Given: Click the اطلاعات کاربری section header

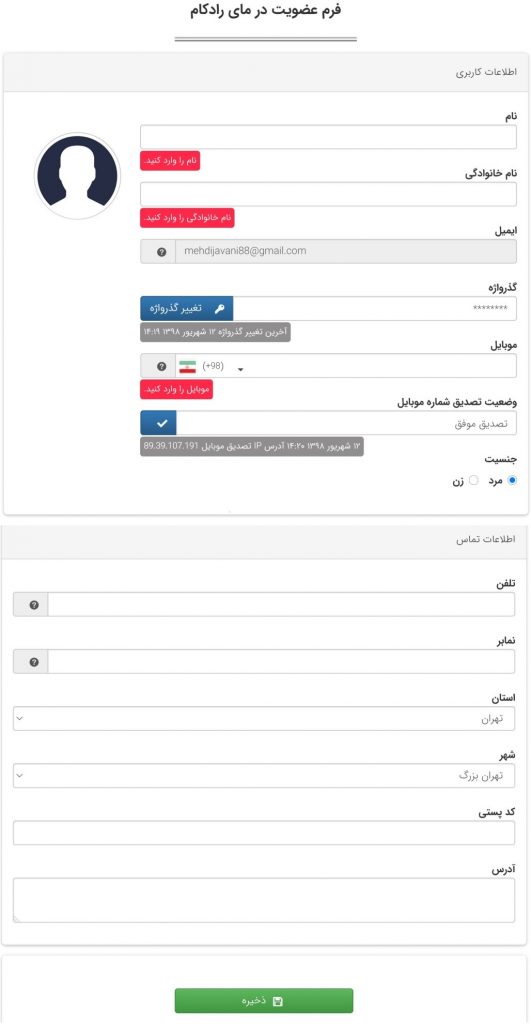Looking at the screenshot, I should [266, 72].
